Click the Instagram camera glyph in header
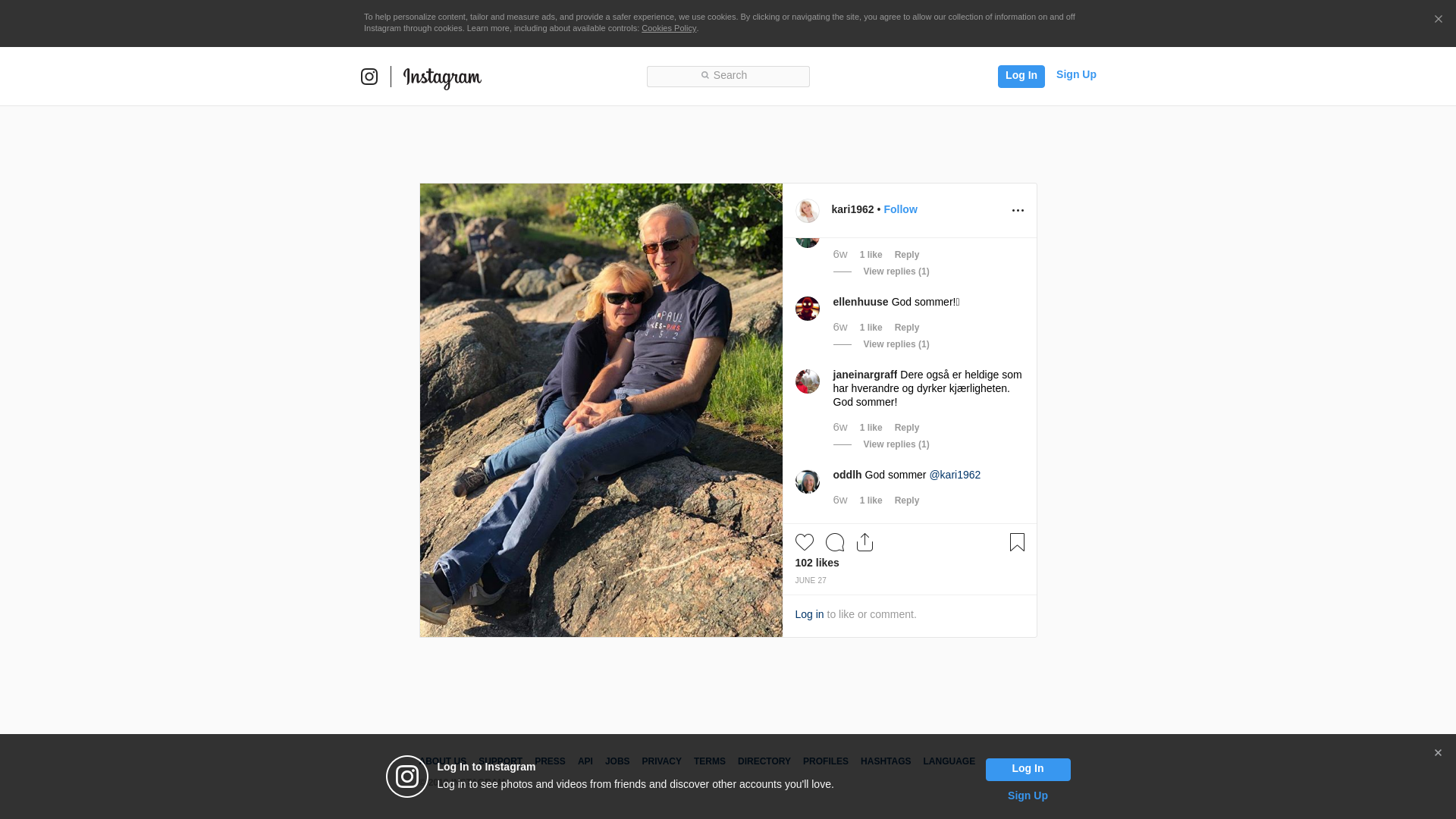This screenshot has height=819, width=1456. click(369, 77)
